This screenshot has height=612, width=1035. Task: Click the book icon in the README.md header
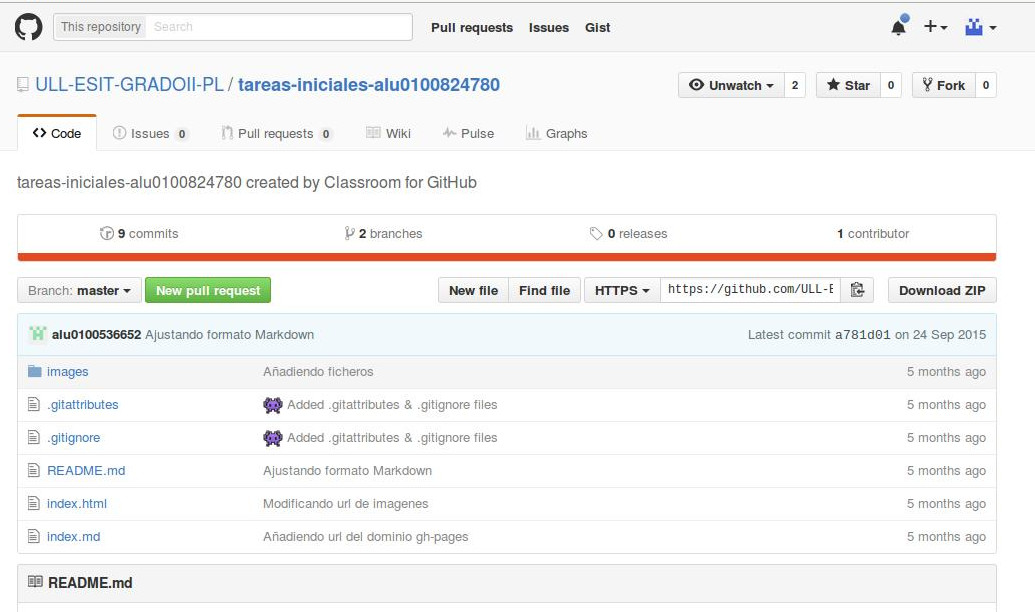coord(35,582)
